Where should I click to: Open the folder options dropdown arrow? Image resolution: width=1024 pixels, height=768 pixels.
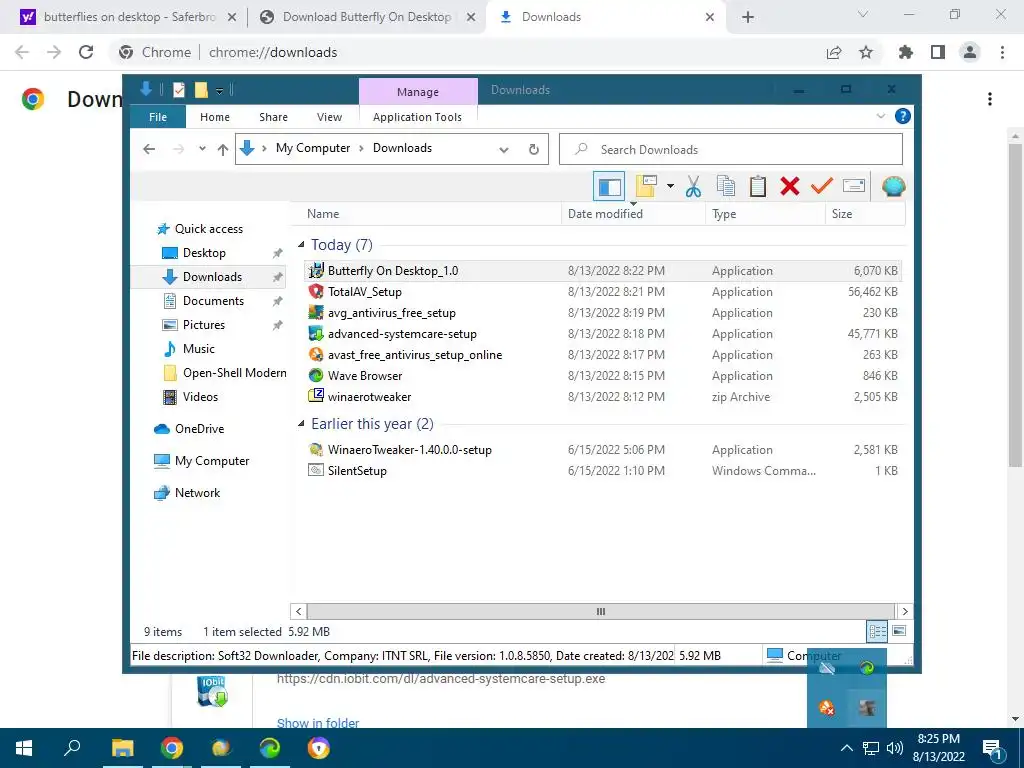[x=670, y=187]
